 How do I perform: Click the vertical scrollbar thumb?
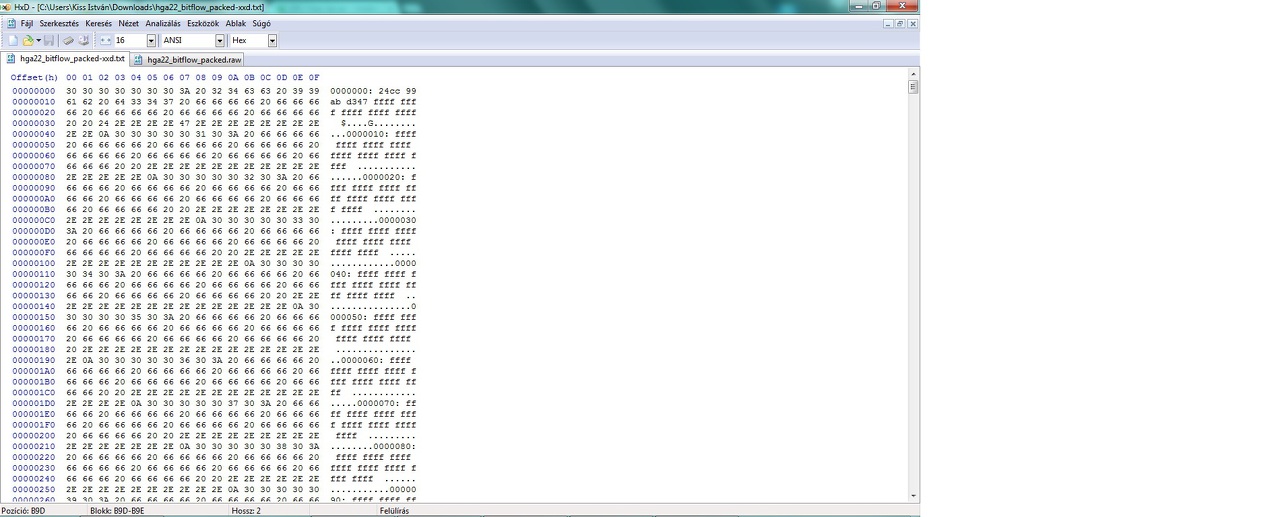tap(913, 87)
